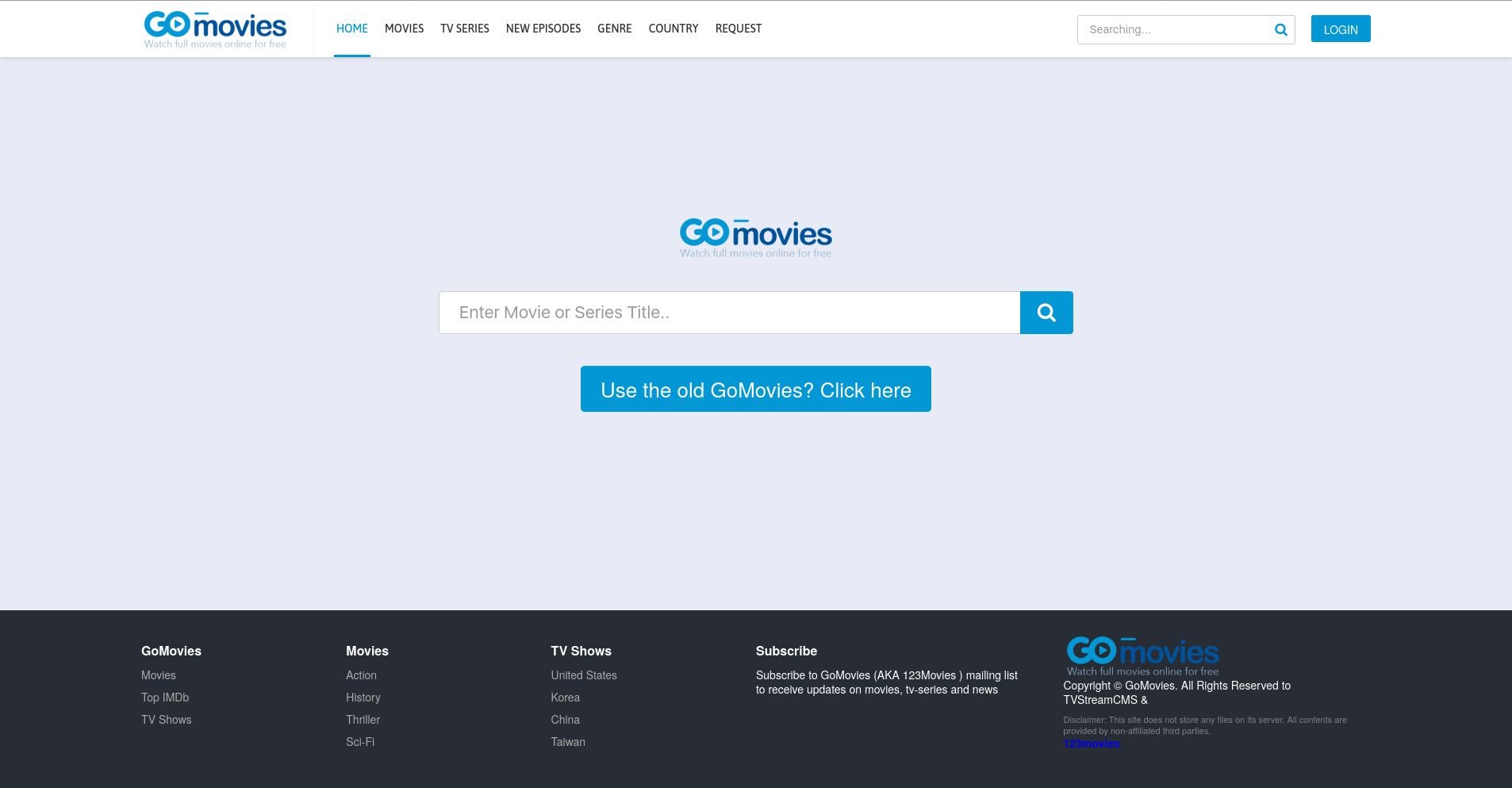Open New Episodes in navbar

point(543,29)
